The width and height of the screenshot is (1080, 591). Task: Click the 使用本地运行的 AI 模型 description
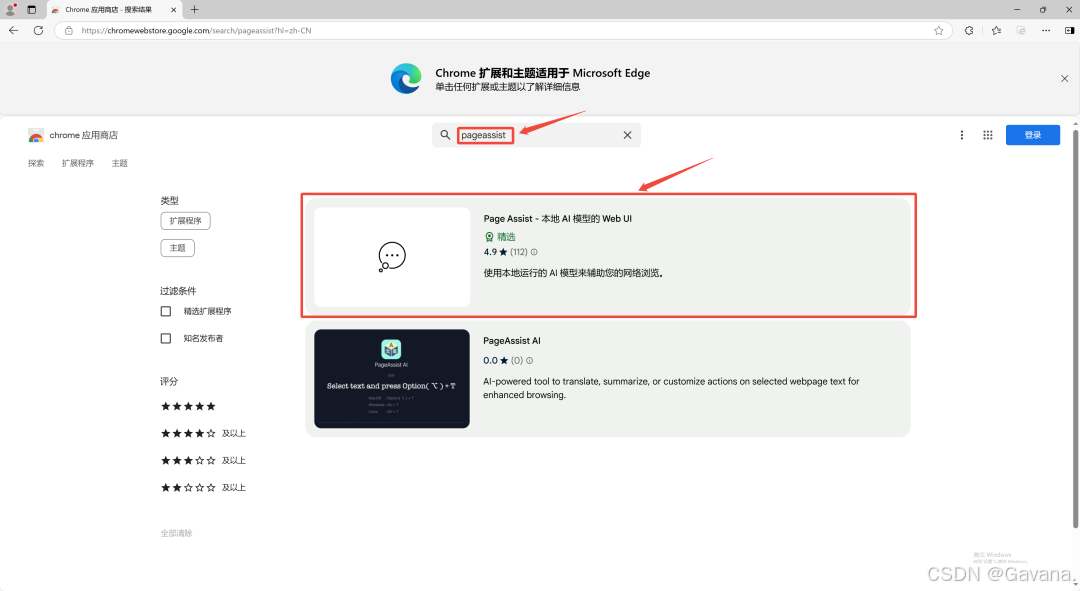pos(573,273)
